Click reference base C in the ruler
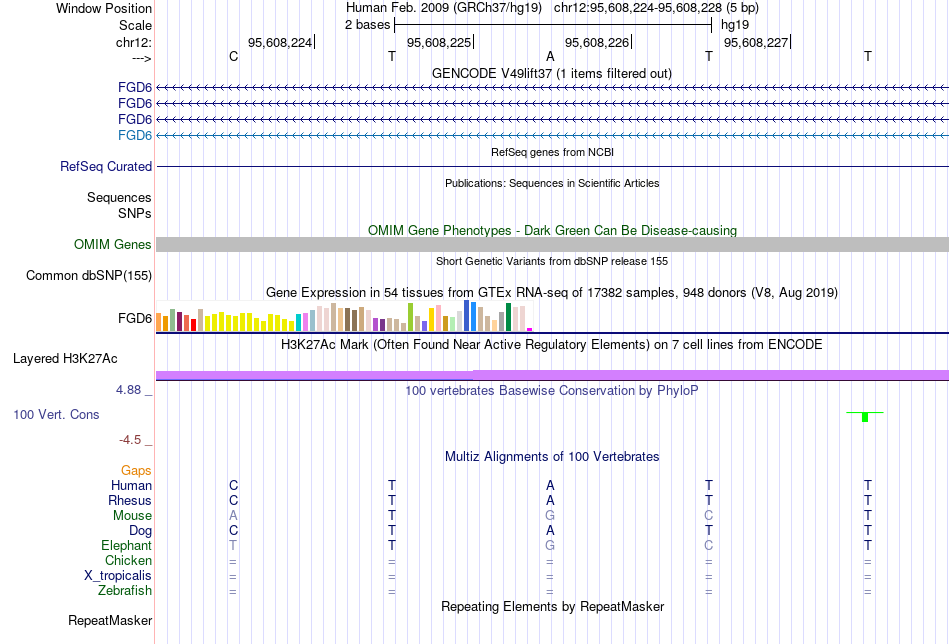 [x=233, y=56]
